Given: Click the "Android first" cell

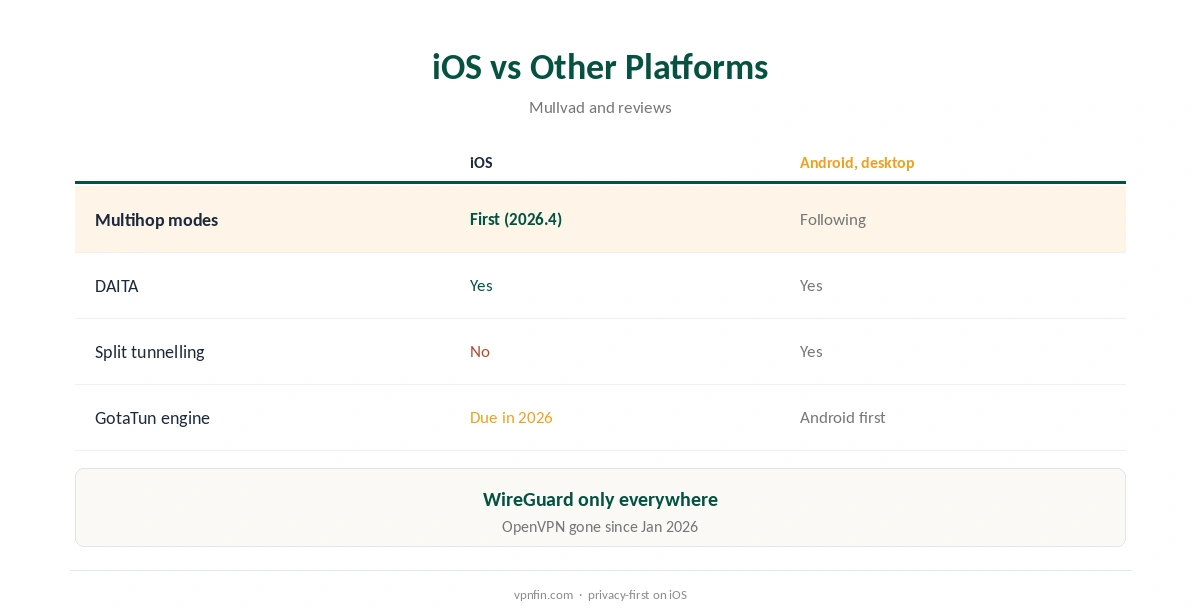Looking at the screenshot, I should pos(843,417).
